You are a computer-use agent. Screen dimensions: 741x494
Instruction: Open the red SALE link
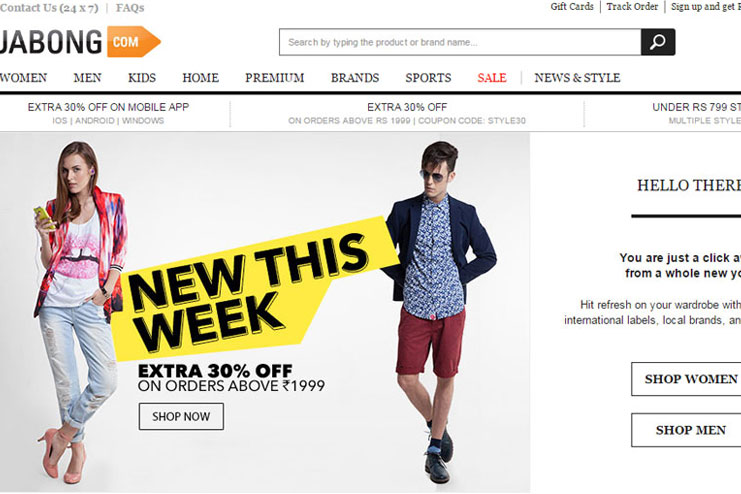[491, 78]
